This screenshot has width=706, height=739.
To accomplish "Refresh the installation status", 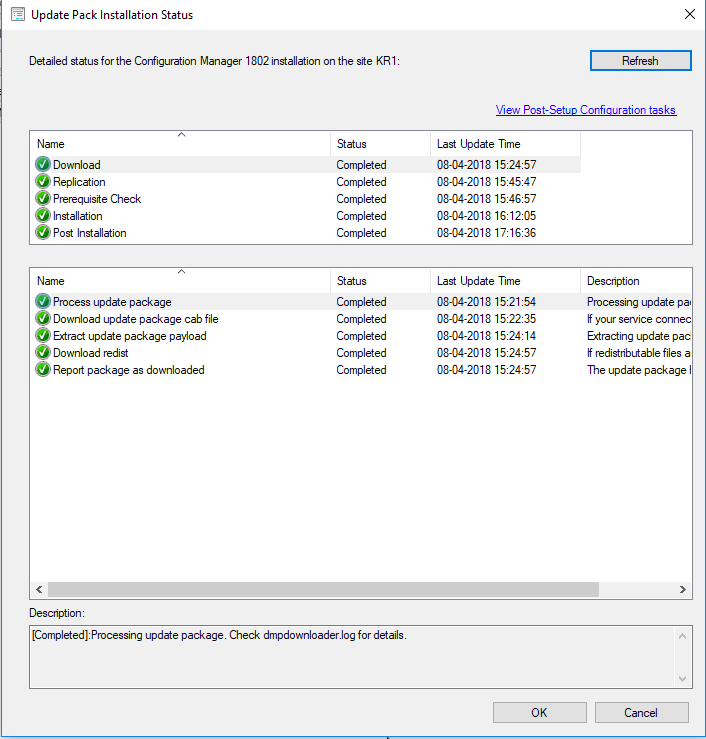I will [640, 61].
